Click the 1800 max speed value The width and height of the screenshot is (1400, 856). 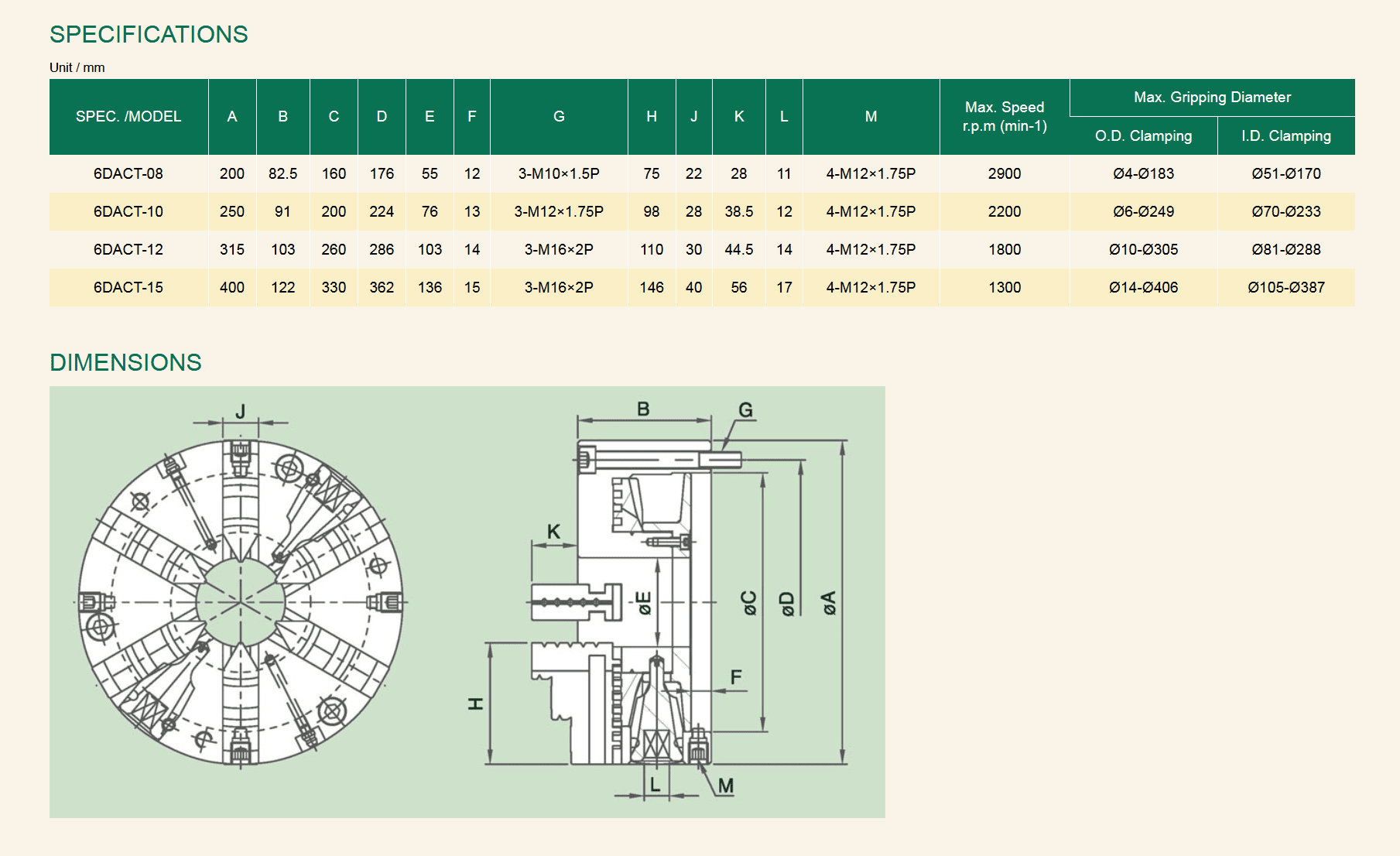1005,249
